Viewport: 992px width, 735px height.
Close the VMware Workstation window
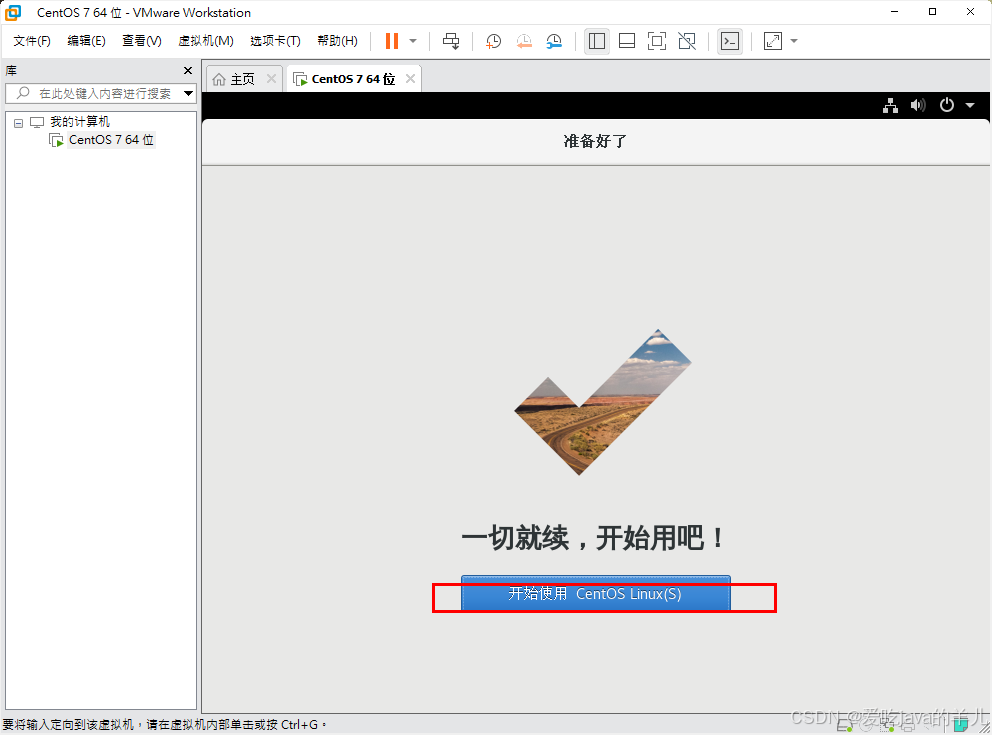(x=970, y=12)
